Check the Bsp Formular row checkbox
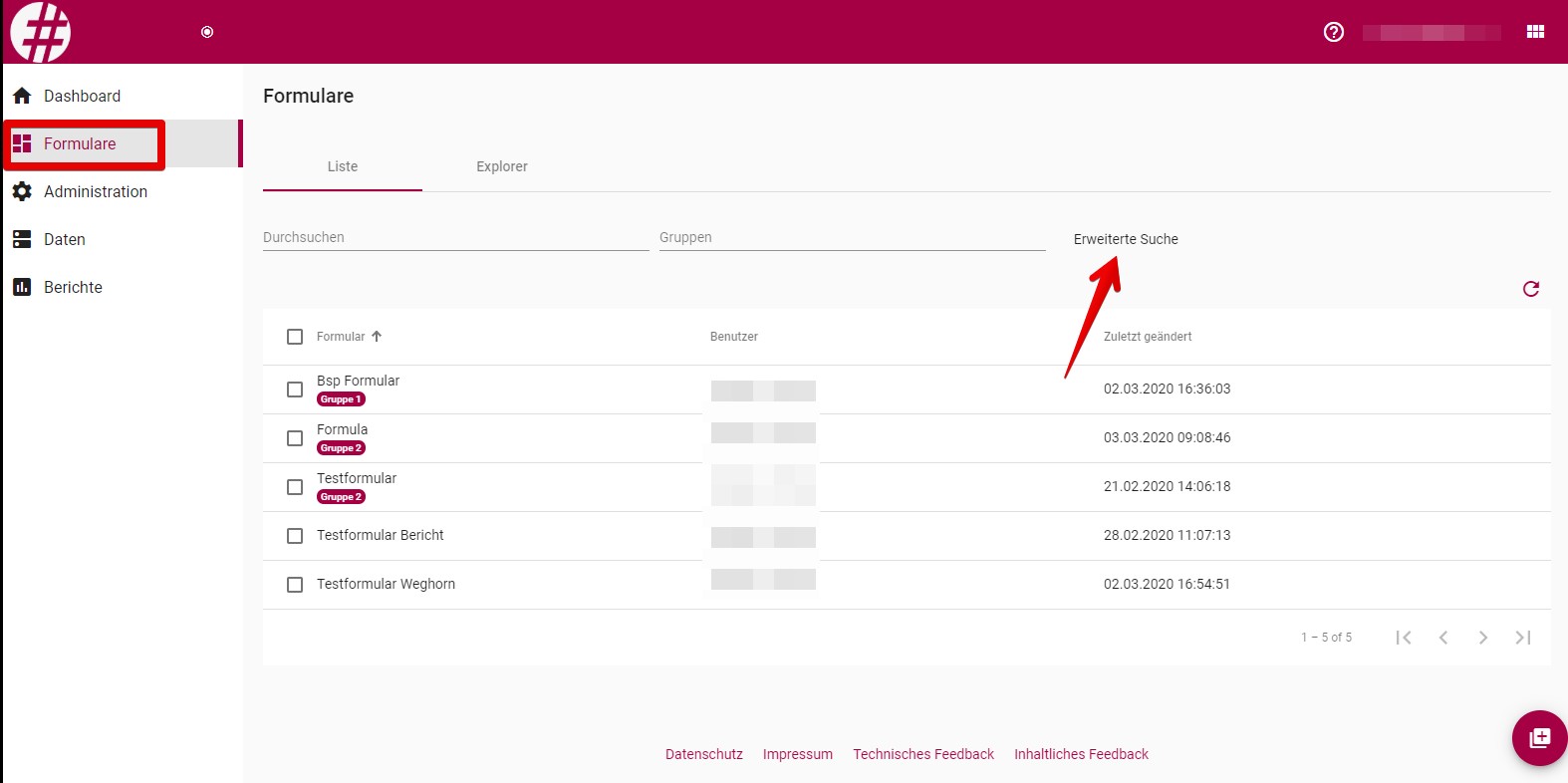The width and height of the screenshot is (1568, 783). coord(295,390)
